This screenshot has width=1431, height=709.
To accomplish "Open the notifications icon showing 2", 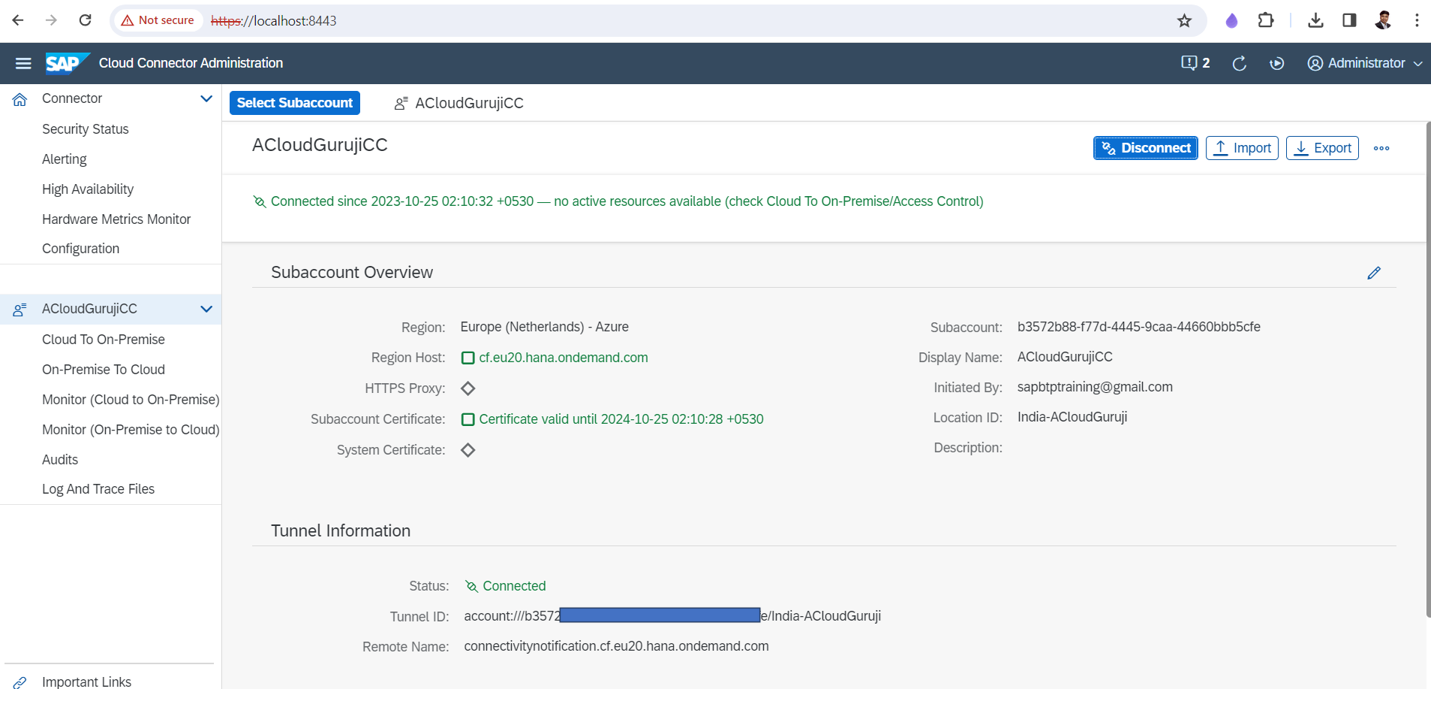I will click(1195, 63).
